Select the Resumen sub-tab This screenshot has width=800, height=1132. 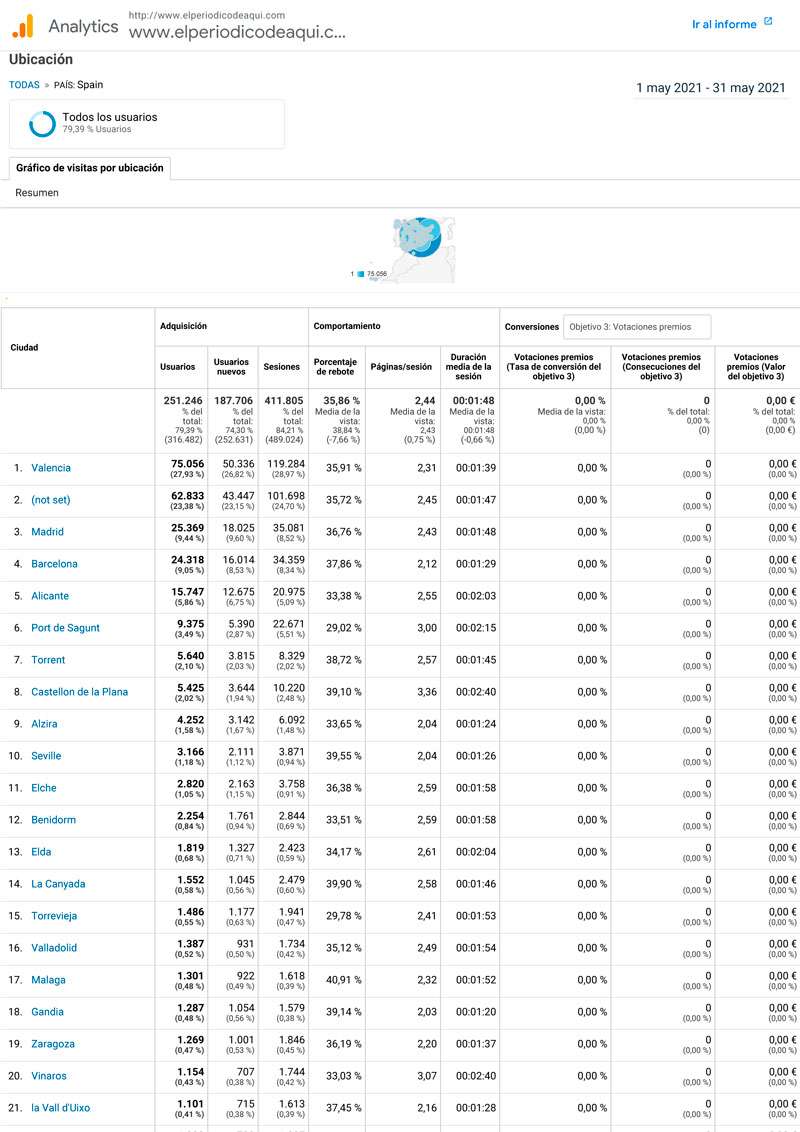click(x=37, y=193)
